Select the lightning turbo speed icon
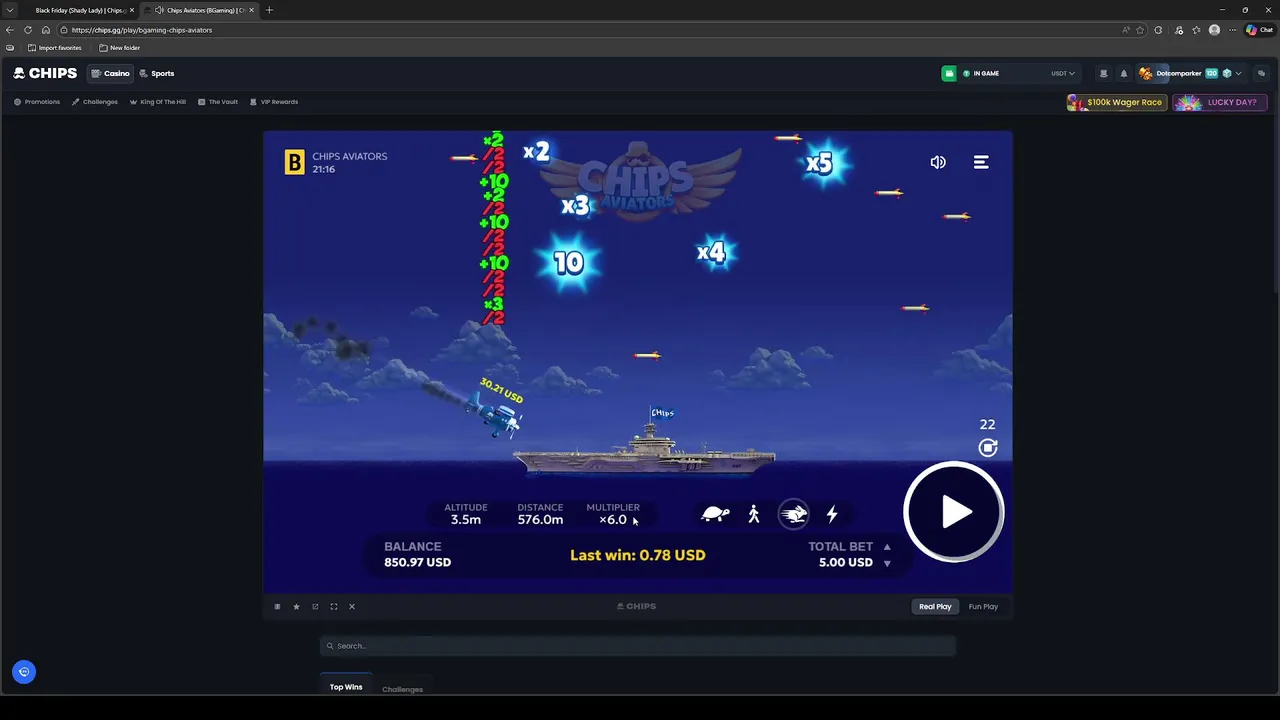The height and width of the screenshot is (720, 1280). pyautogui.click(x=831, y=514)
